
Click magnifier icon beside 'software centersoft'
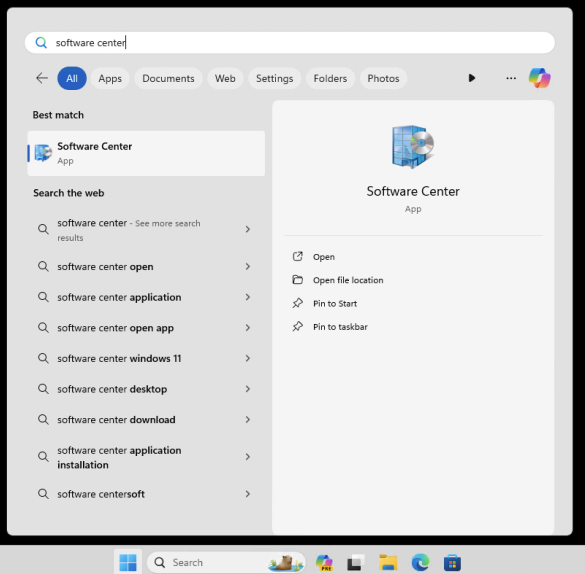coord(43,494)
